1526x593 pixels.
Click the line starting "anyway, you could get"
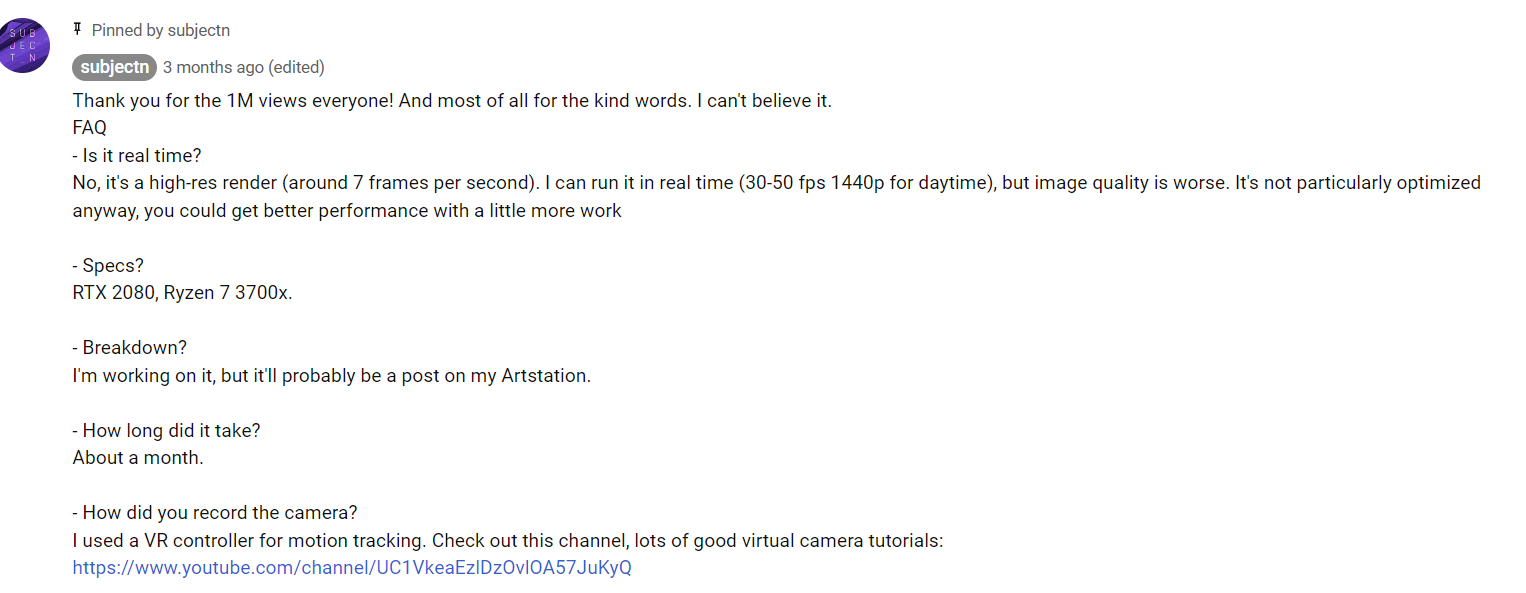(347, 211)
